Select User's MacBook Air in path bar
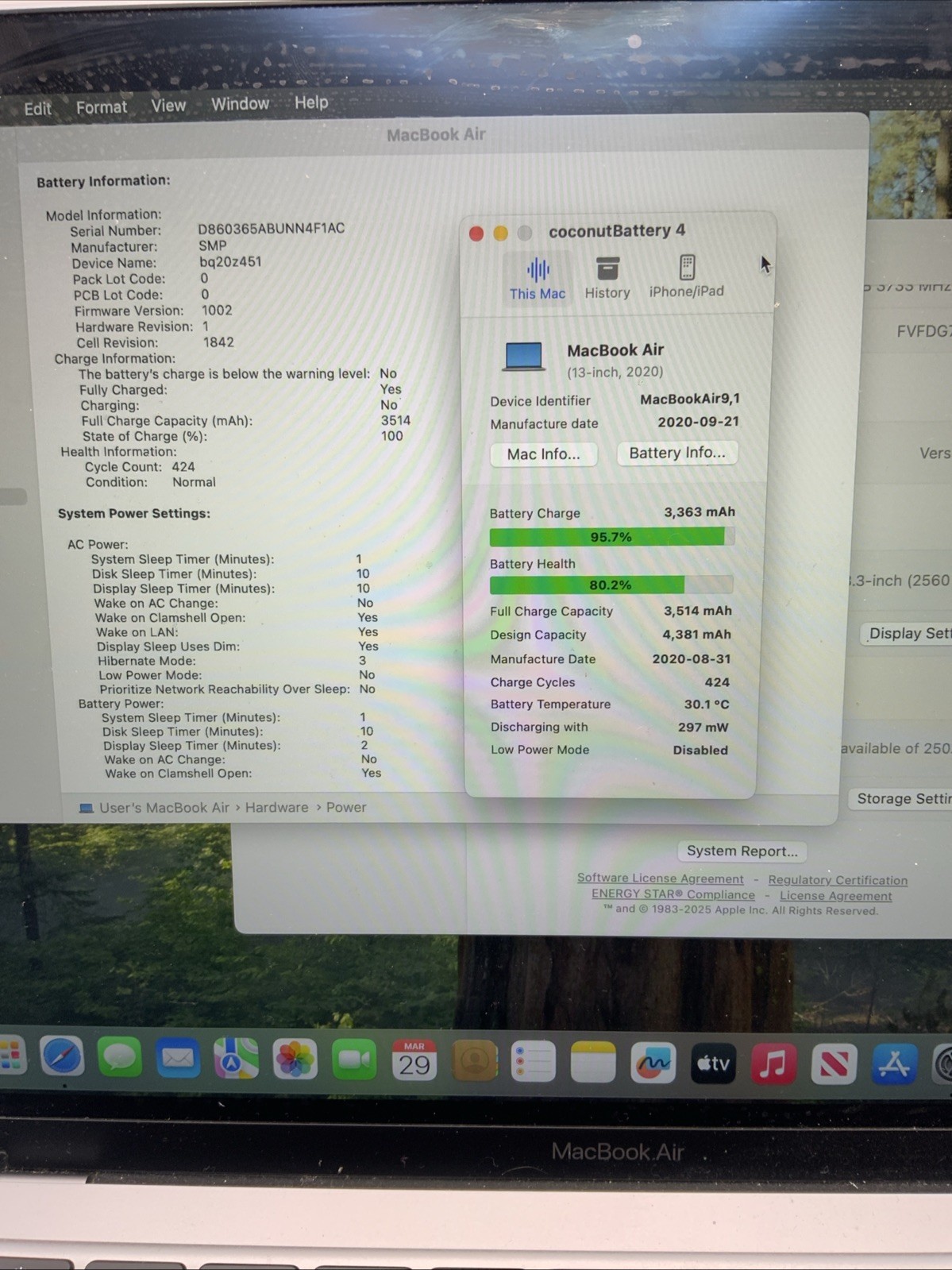This screenshot has width=952, height=1270. coord(164,808)
